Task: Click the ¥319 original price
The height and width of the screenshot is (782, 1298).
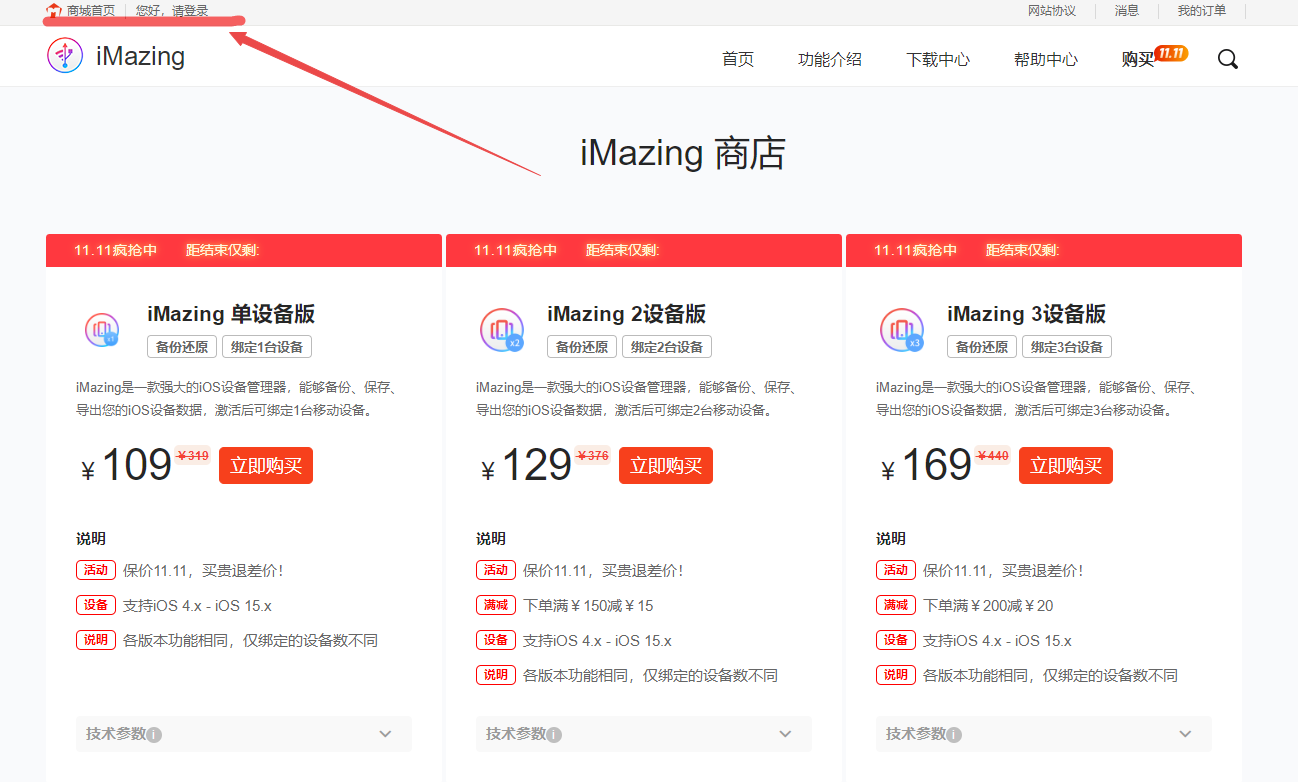Action: point(192,456)
